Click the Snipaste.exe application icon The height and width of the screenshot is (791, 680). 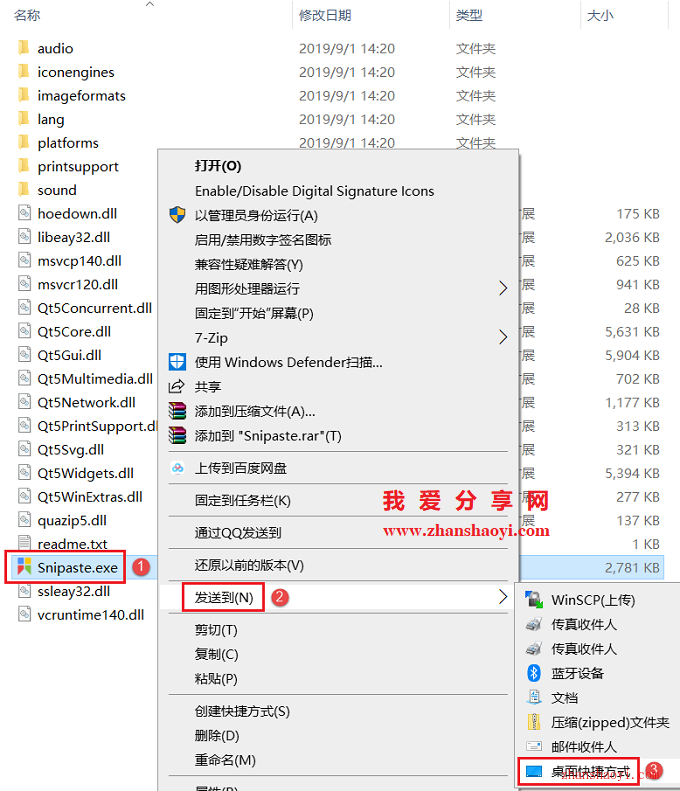24,567
